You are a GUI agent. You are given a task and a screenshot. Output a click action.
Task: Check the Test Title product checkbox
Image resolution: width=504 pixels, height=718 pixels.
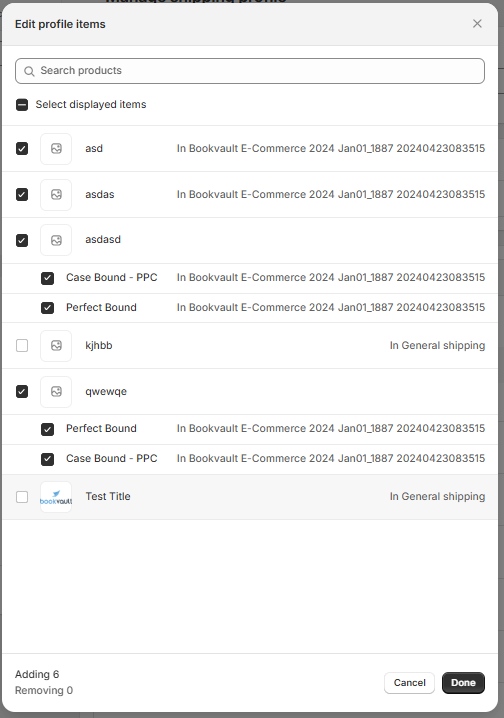(x=22, y=497)
